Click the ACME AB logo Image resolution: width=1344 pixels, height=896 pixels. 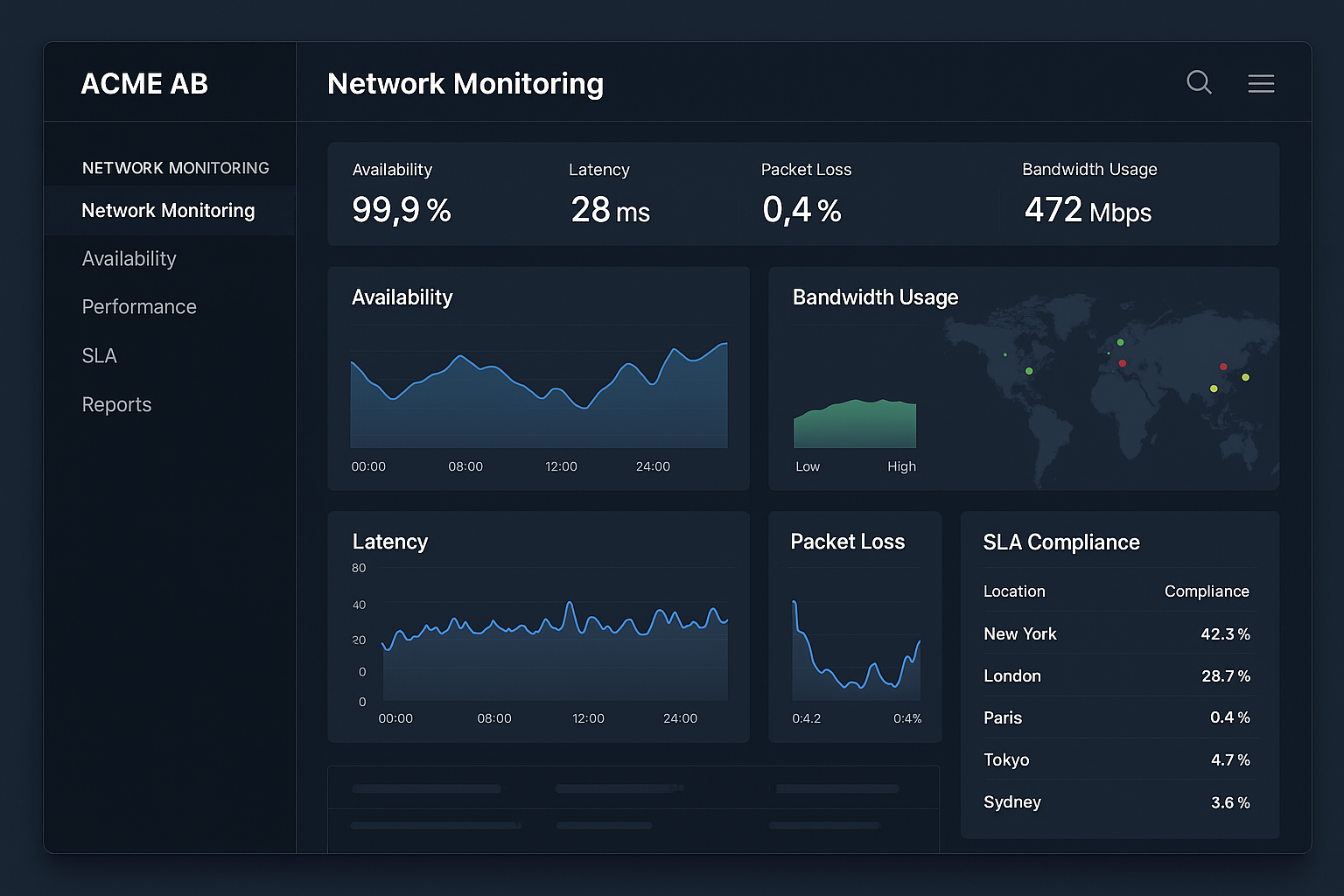(144, 83)
